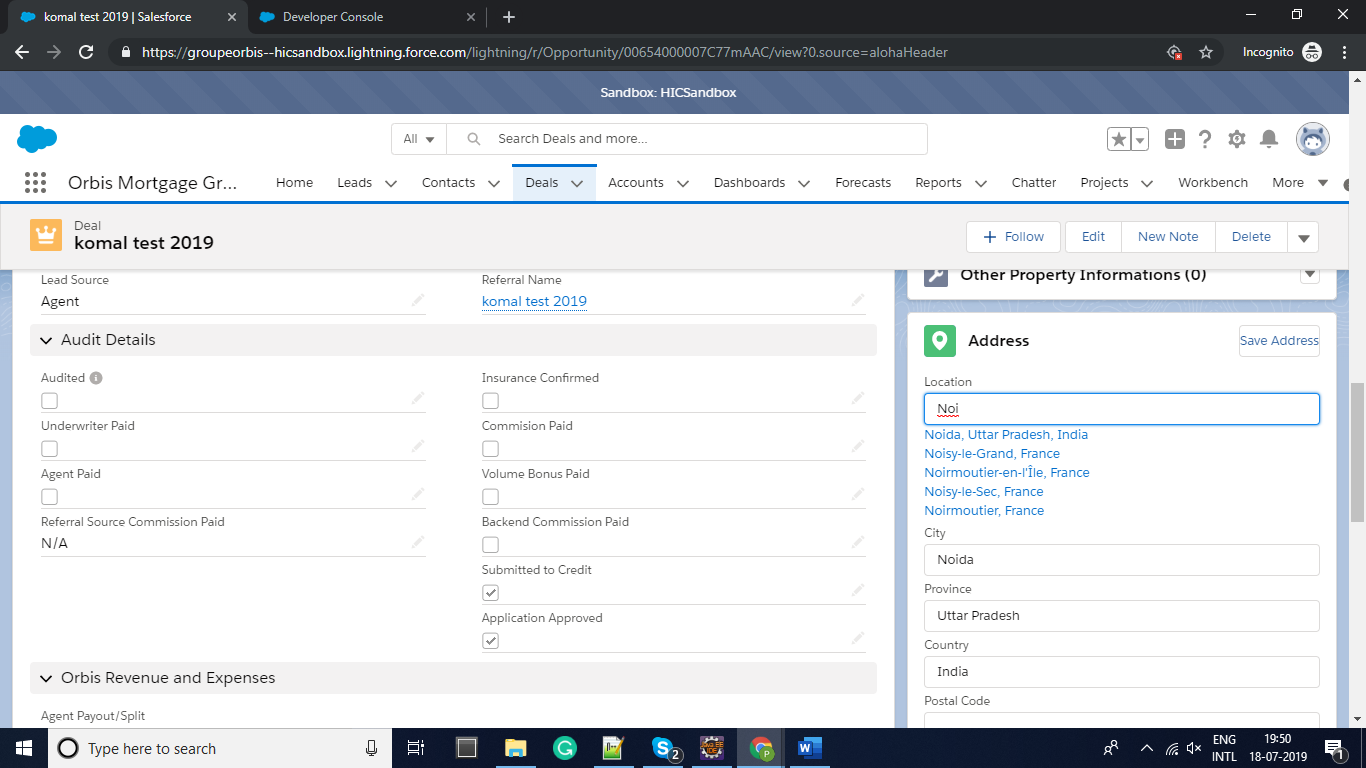Open the App Launcher grid icon
Screen dimensions: 1366x768
coord(35,182)
